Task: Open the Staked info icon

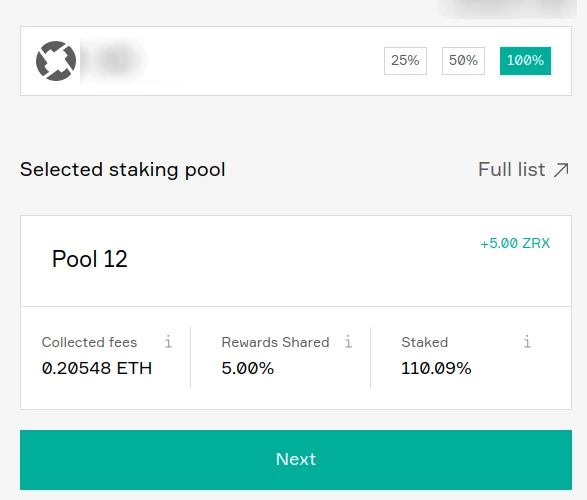Action: (527, 342)
